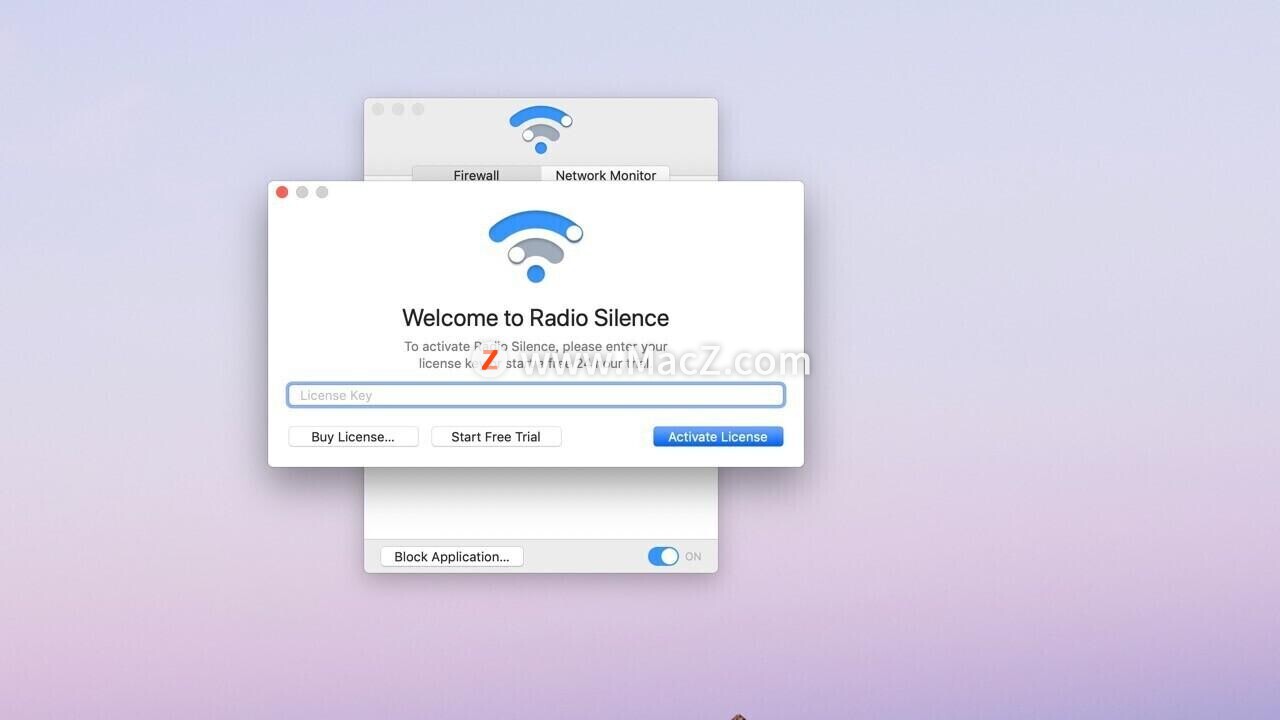This screenshot has width=1280, height=720.
Task: Close the Welcome to Radio Silence dialog
Action: (282, 192)
